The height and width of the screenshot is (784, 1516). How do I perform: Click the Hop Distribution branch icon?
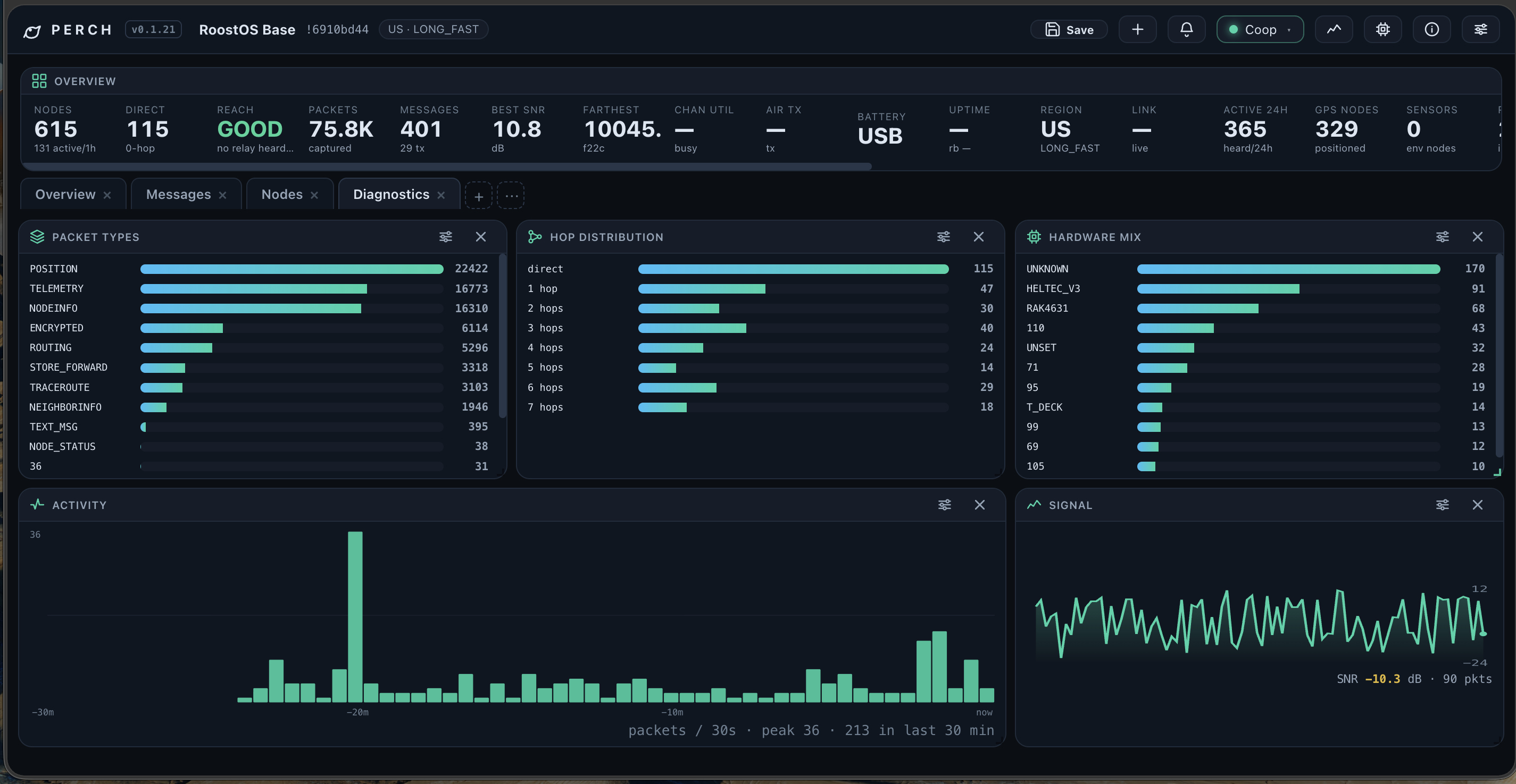(535, 237)
